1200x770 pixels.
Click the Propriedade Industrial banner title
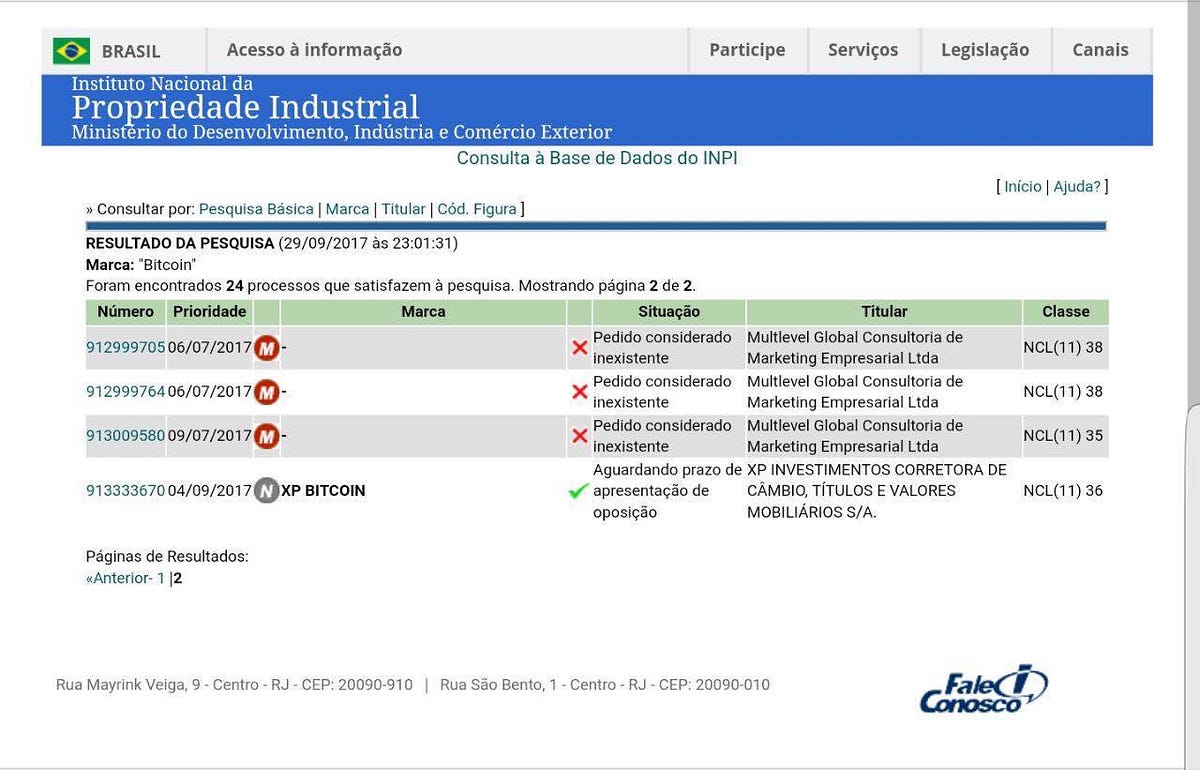point(246,107)
